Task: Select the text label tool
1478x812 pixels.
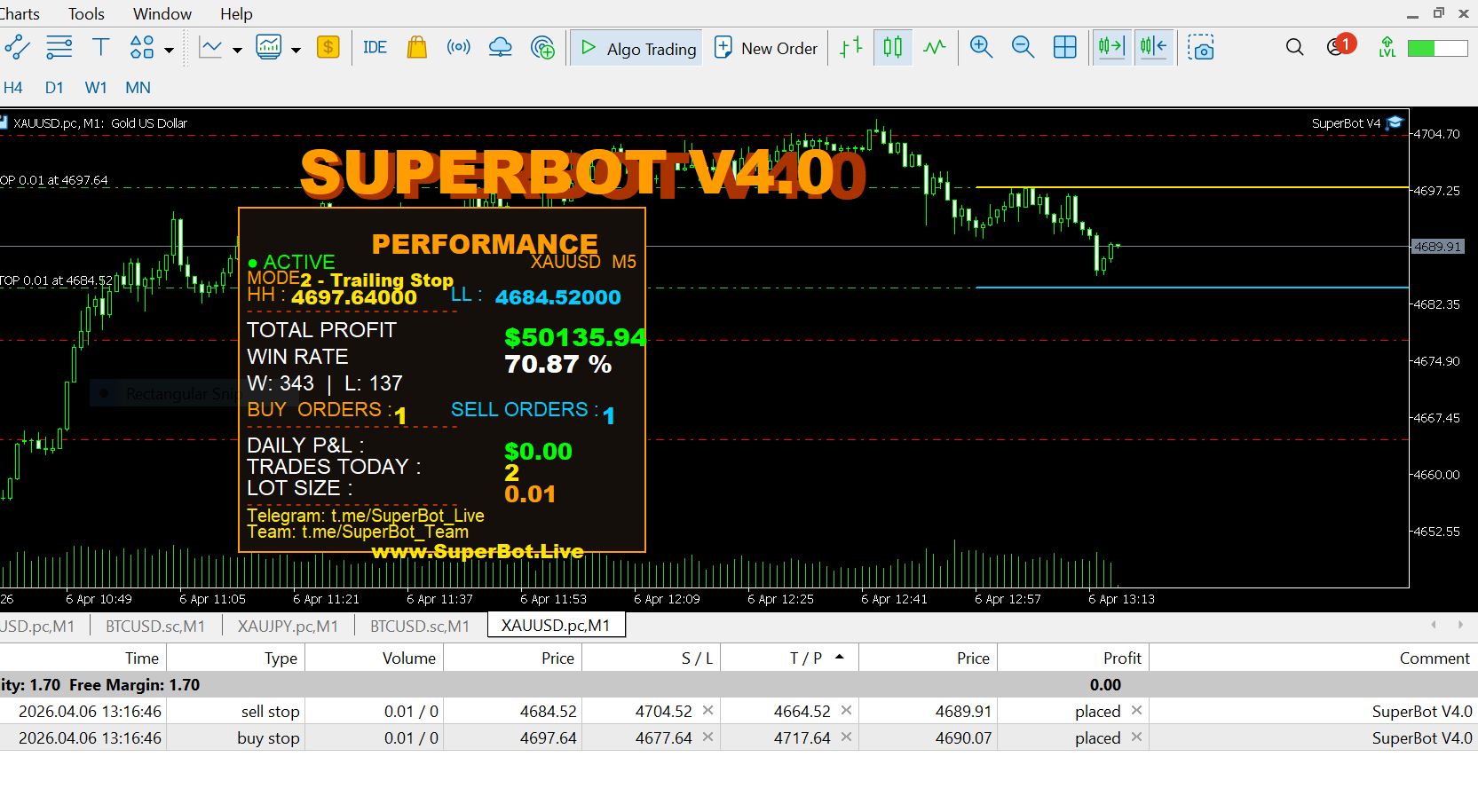Action: [x=100, y=48]
